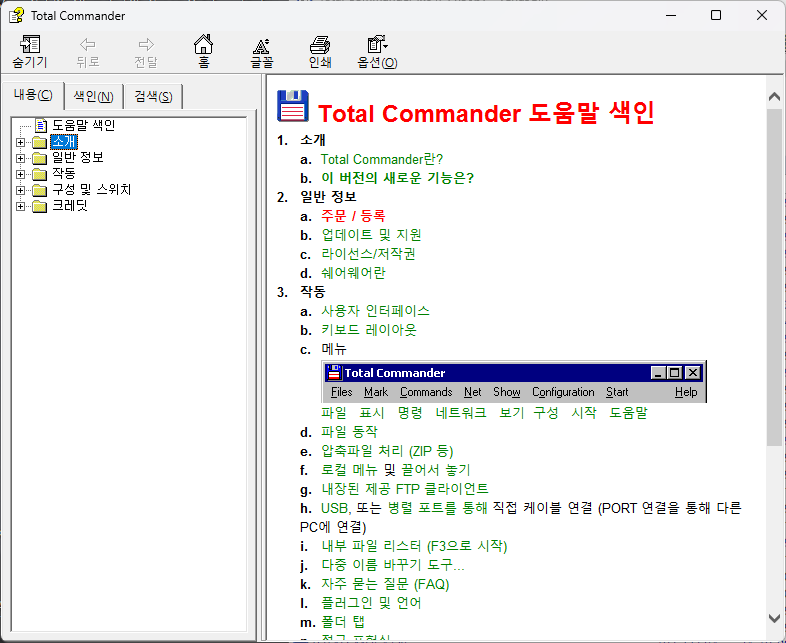Click the 파일 menu link under the image
This screenshot has height=643, width=786.
(334, 413)
